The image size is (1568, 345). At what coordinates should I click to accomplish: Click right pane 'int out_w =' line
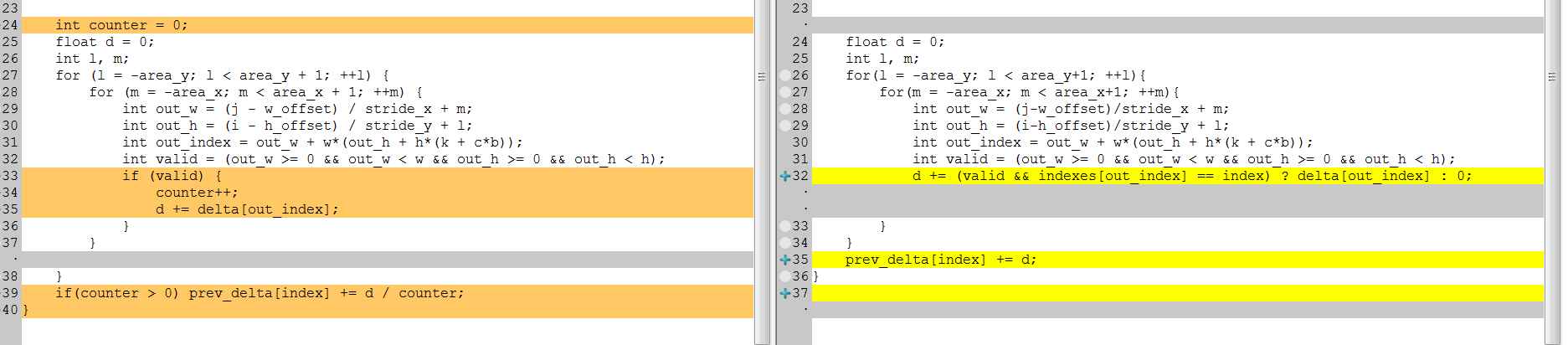click(x=1071, y=109)
